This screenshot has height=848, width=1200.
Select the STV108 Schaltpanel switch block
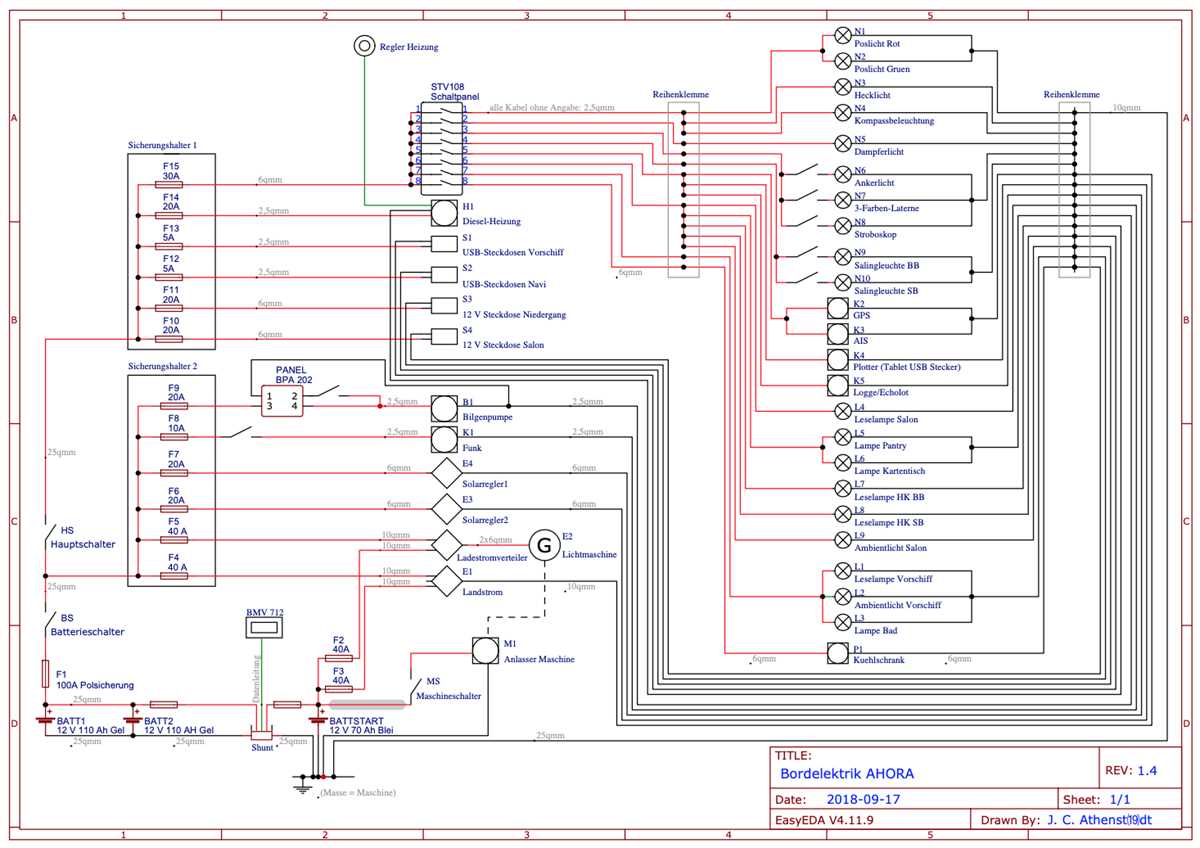click(x=441, y=149)
